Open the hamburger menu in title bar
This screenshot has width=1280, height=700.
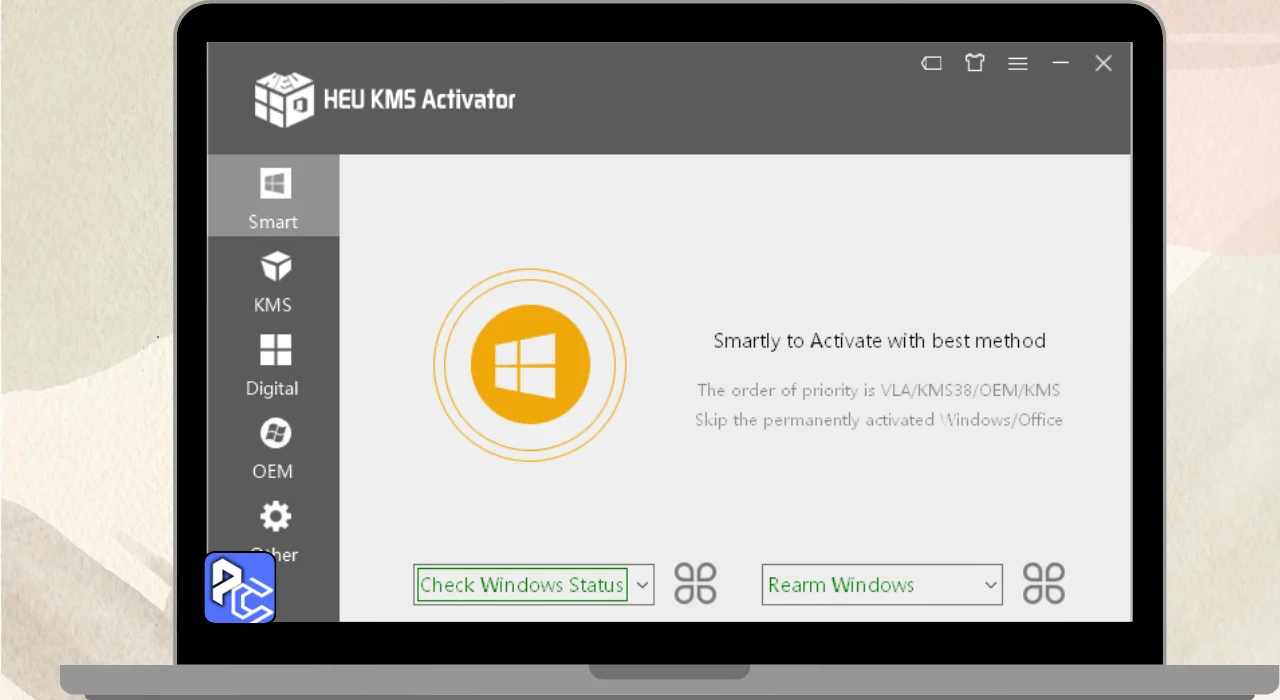coord(1018,64)
